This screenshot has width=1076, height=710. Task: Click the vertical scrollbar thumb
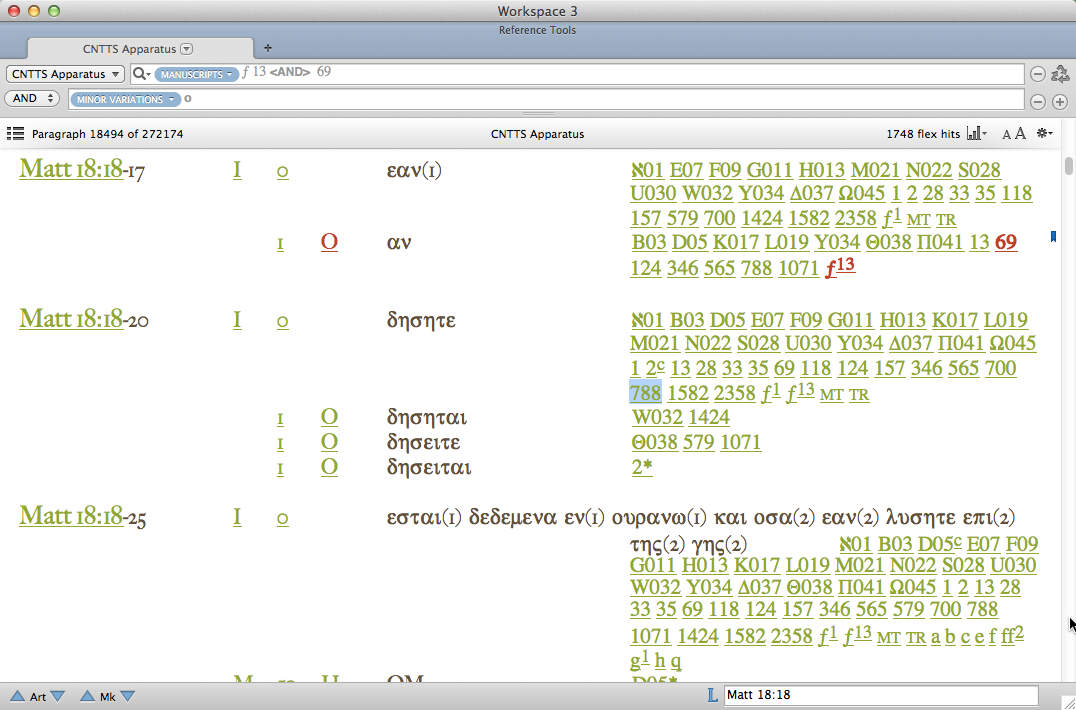click(x=1068, y=166)
